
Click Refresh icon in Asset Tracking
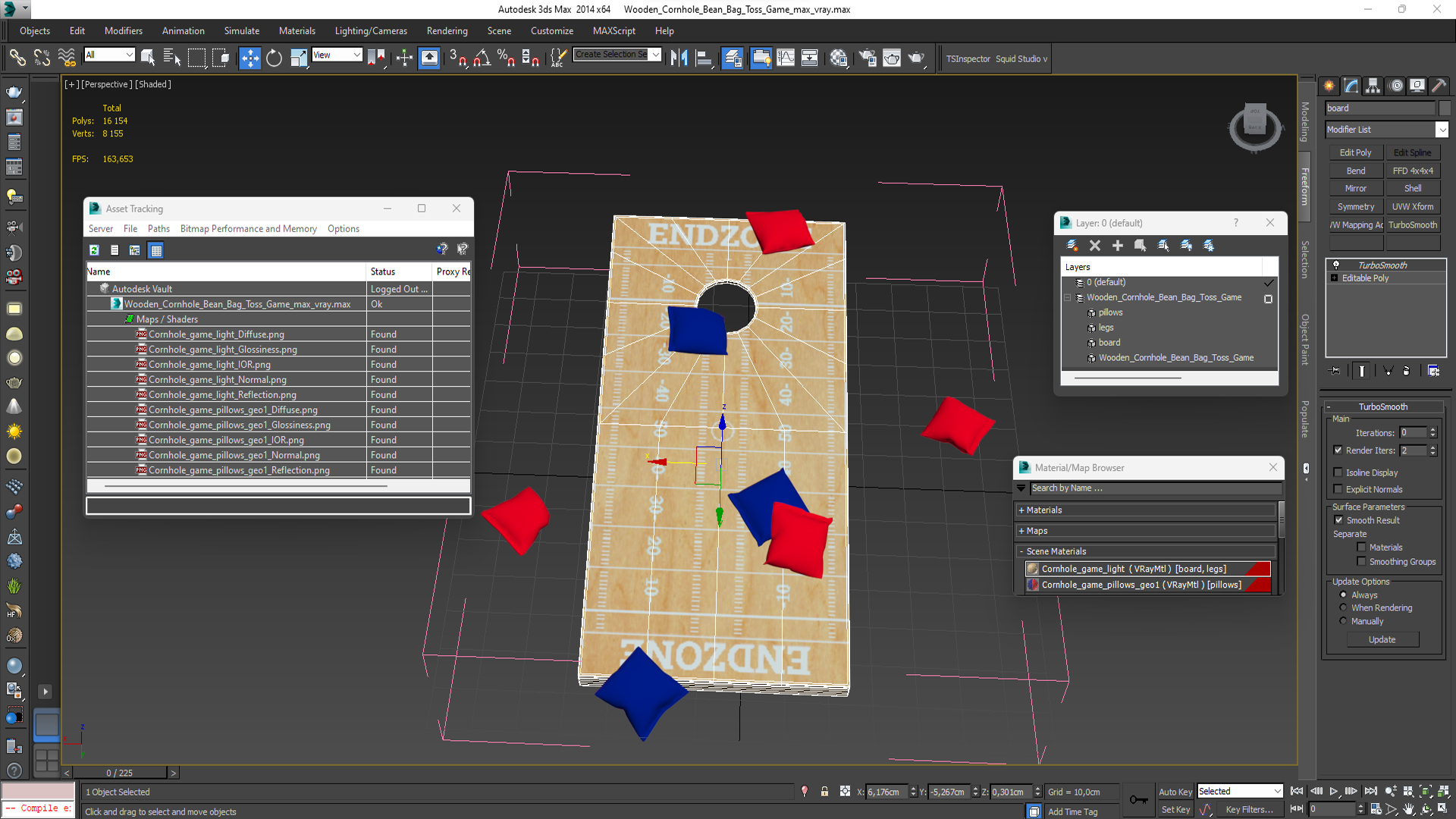(94, 250)
